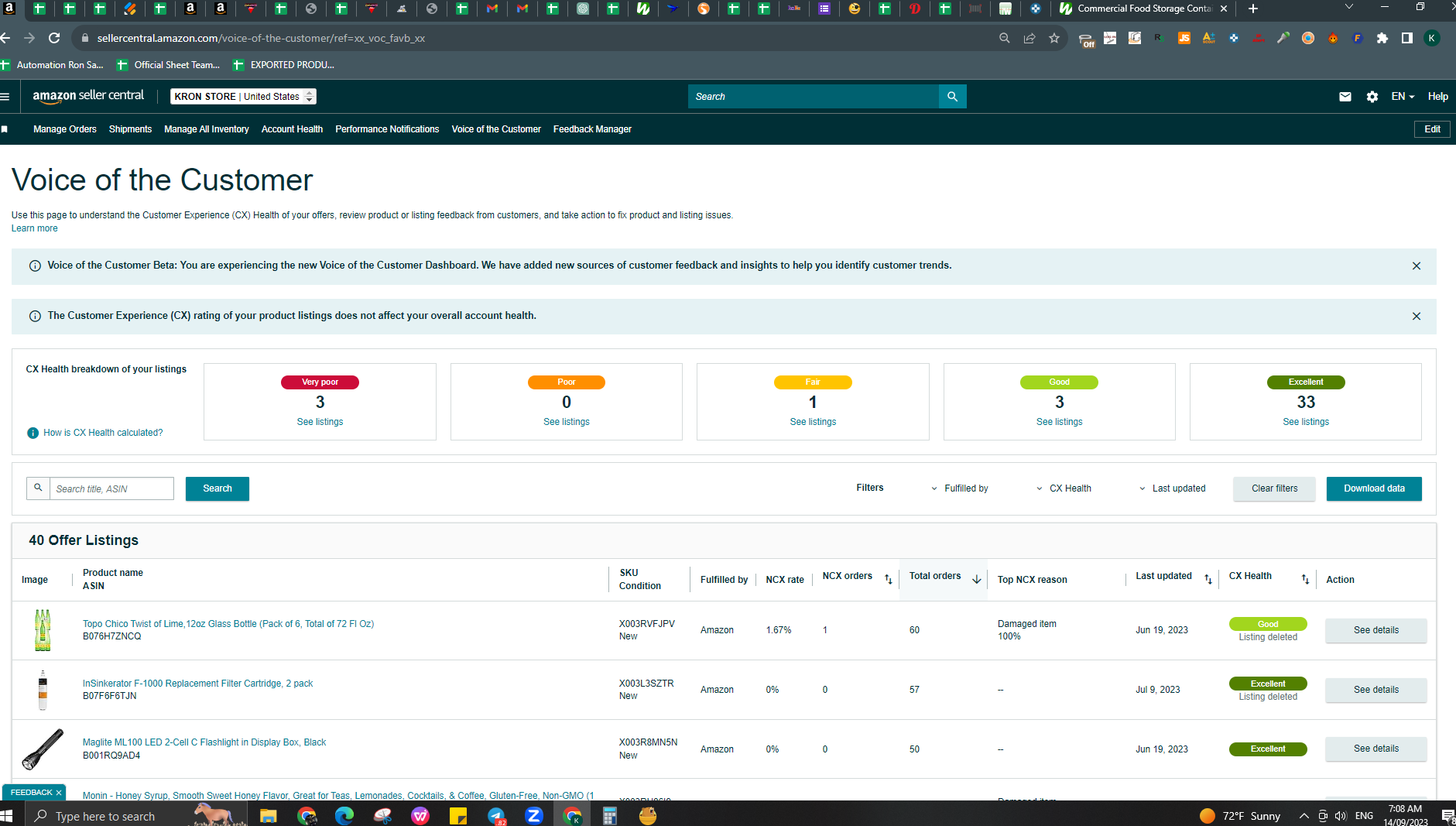Open the Seller Central hamburger menu
Image resolution: width=1456 pixels, height=826 pixels.
pos(5,97)
